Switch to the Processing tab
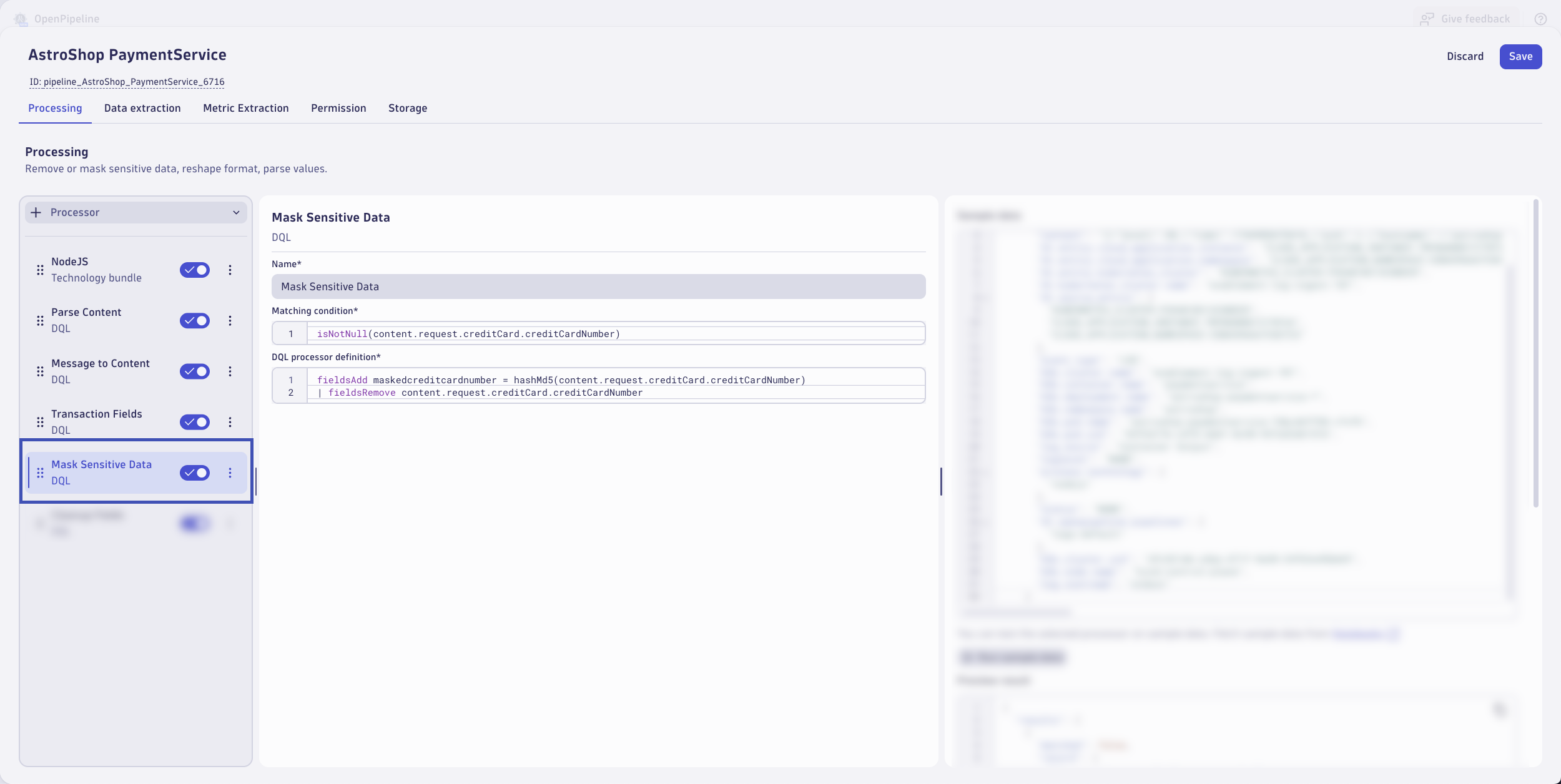The image size is (1561, 784). click(55, 108)
